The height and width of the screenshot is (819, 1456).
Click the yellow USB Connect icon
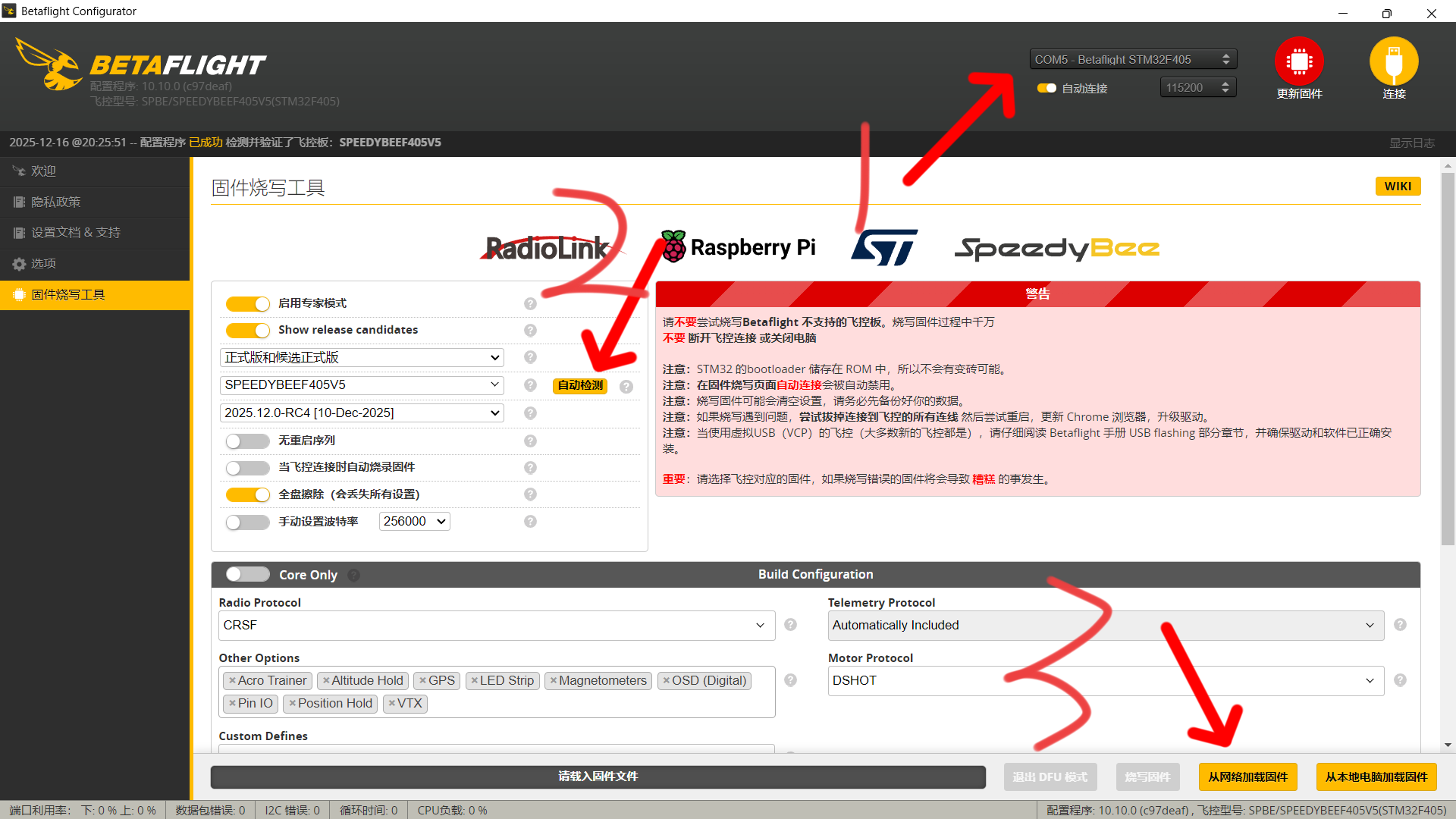[x=1393, y=61]
